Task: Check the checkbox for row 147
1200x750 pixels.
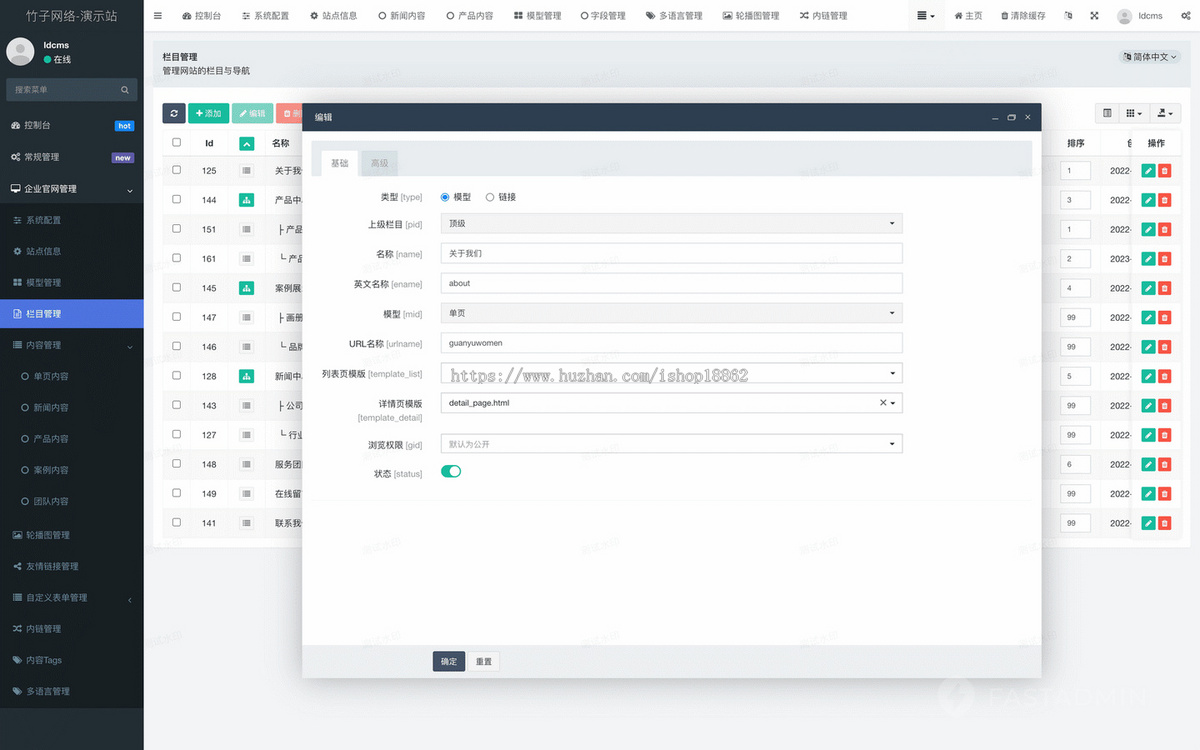Action: (x=177, y=317)
